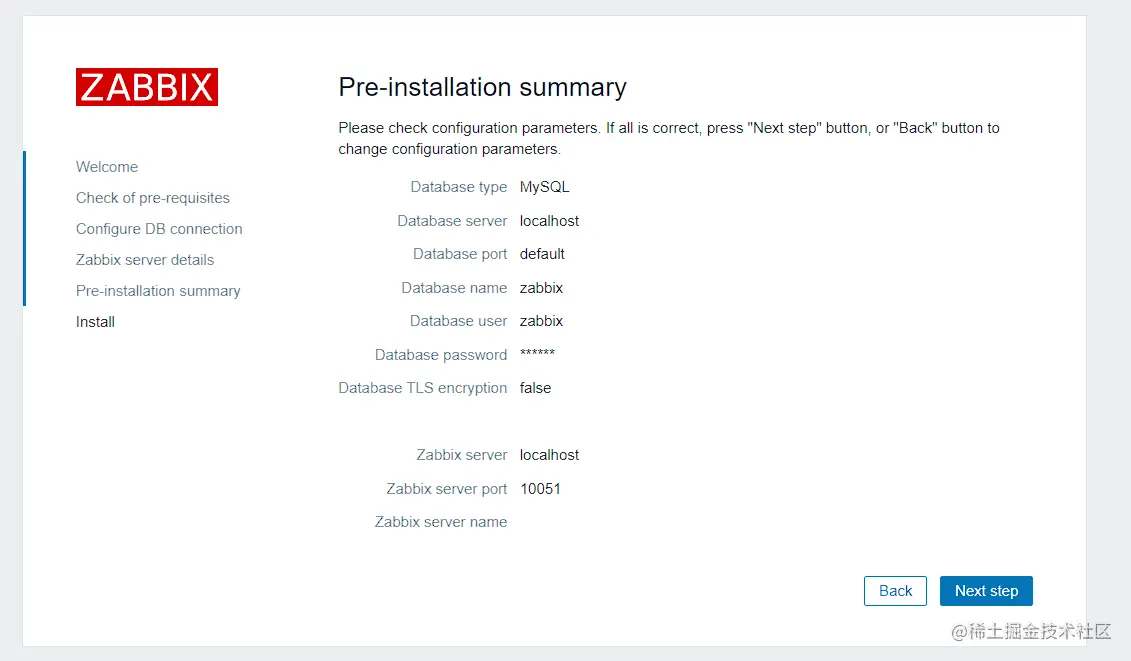The width and height of the screenshot is (1131, 661).
Task: Select Zabbix server details step
Action: (x=144, y=259)
